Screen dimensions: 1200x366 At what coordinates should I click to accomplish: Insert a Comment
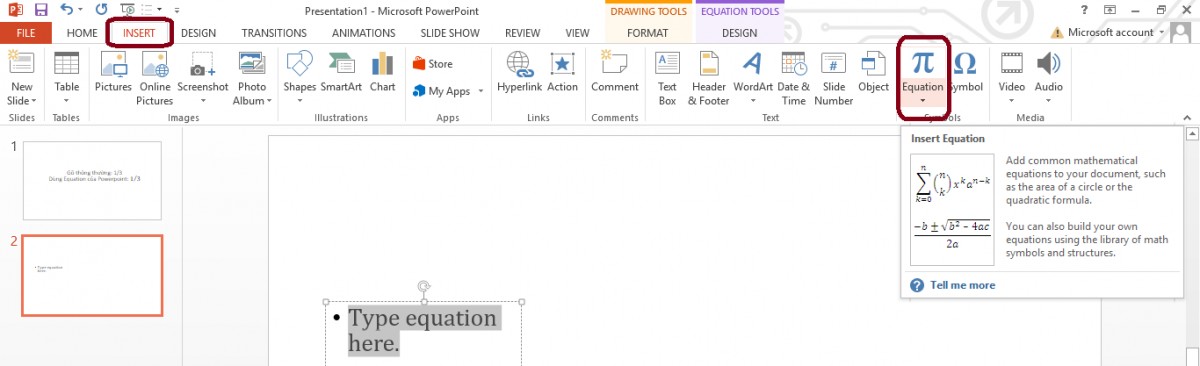615,72
